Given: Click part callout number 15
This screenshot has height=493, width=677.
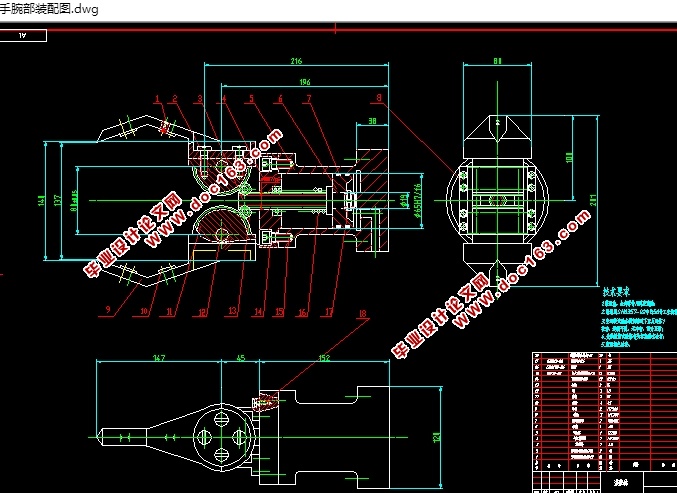Looking at the screenshot, I should click(279, 311).
